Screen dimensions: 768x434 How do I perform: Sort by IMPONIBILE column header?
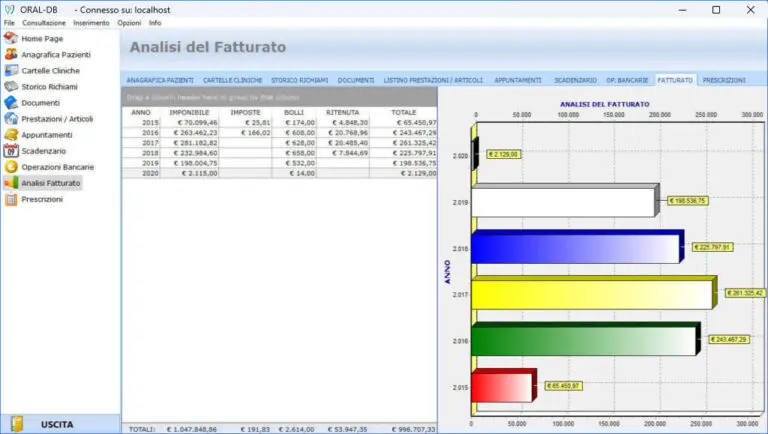[189, 112]
